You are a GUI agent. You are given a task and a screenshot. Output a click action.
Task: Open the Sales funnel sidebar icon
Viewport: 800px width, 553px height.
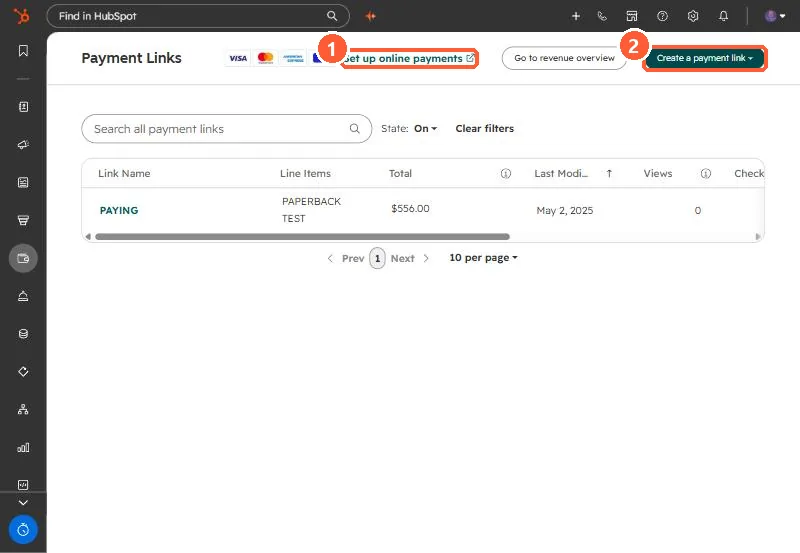coord(23,220)
